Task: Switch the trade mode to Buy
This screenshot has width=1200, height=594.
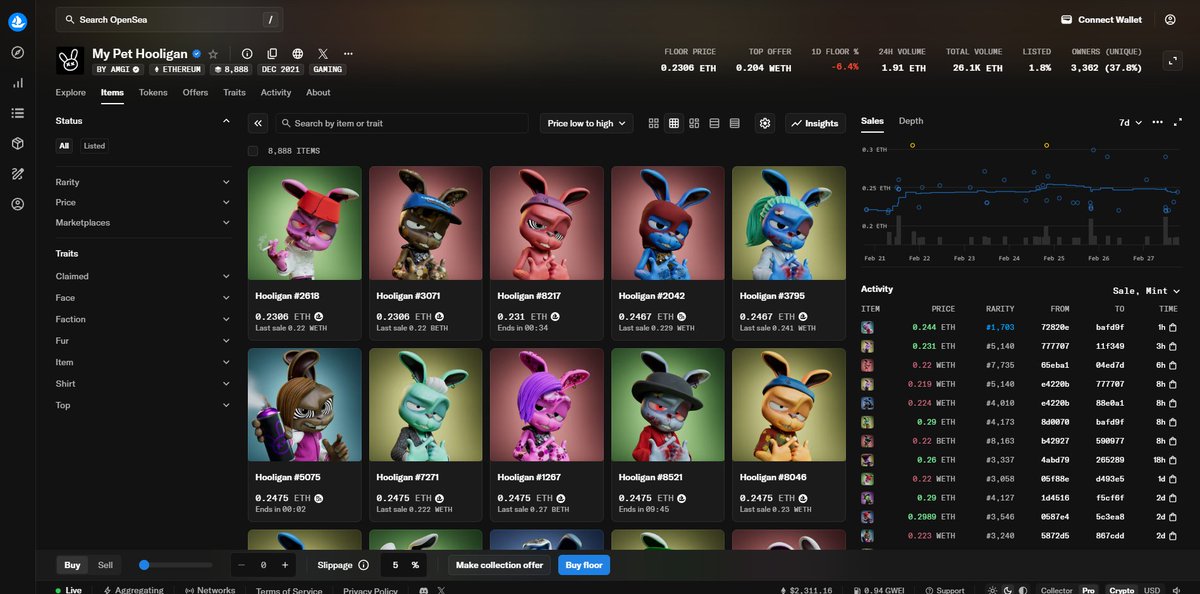Action: 73,565
